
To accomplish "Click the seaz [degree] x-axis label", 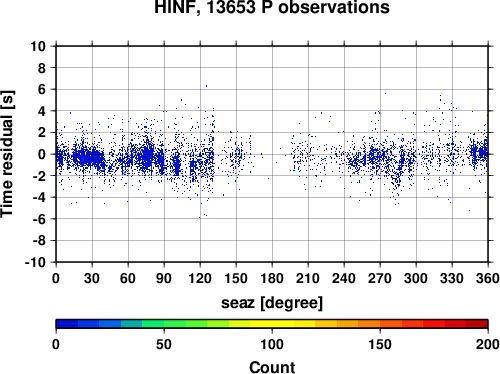I will click(272, 303).
